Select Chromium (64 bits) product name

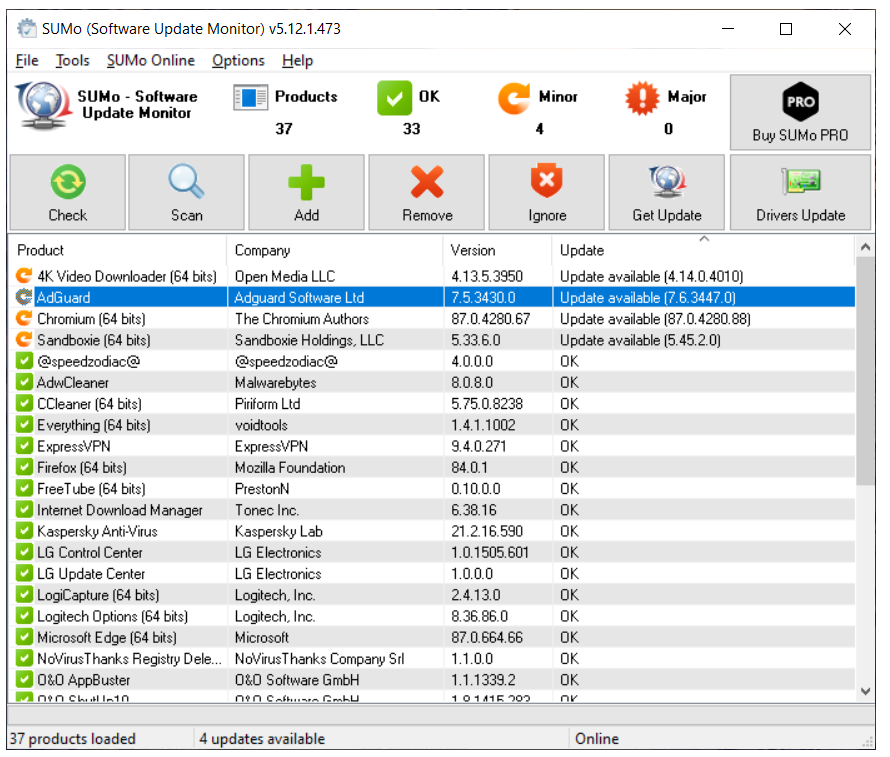(x=91, y=319)
